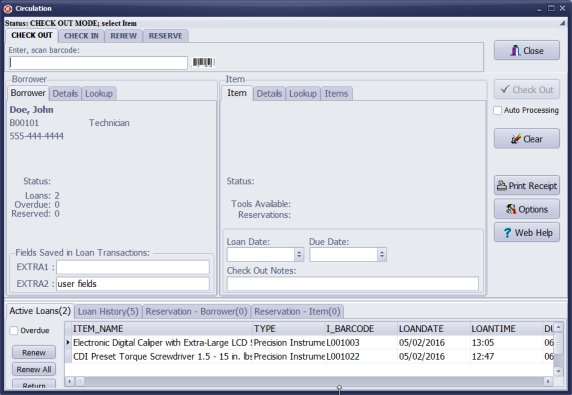Open Loan History(5) tab

pyautogui.click(x=108, y=311)
